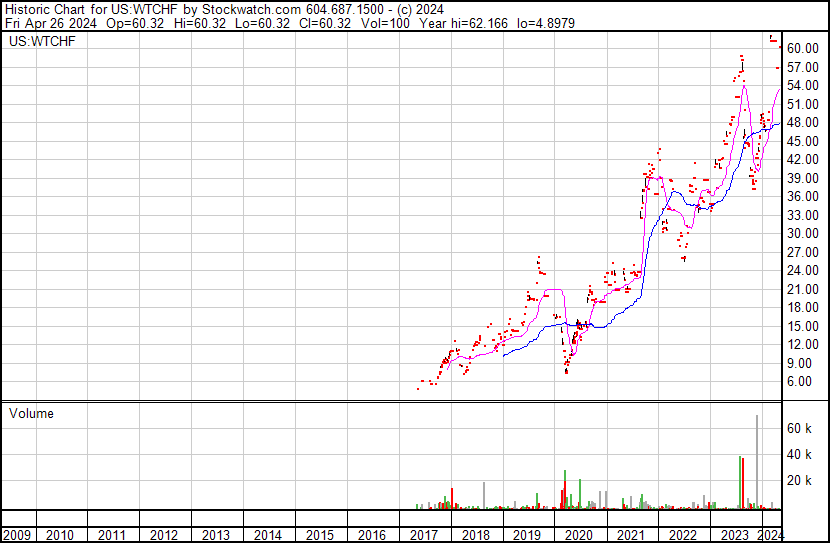
Task: Click the 2011 year label on time axis
Action: [112, 535]
